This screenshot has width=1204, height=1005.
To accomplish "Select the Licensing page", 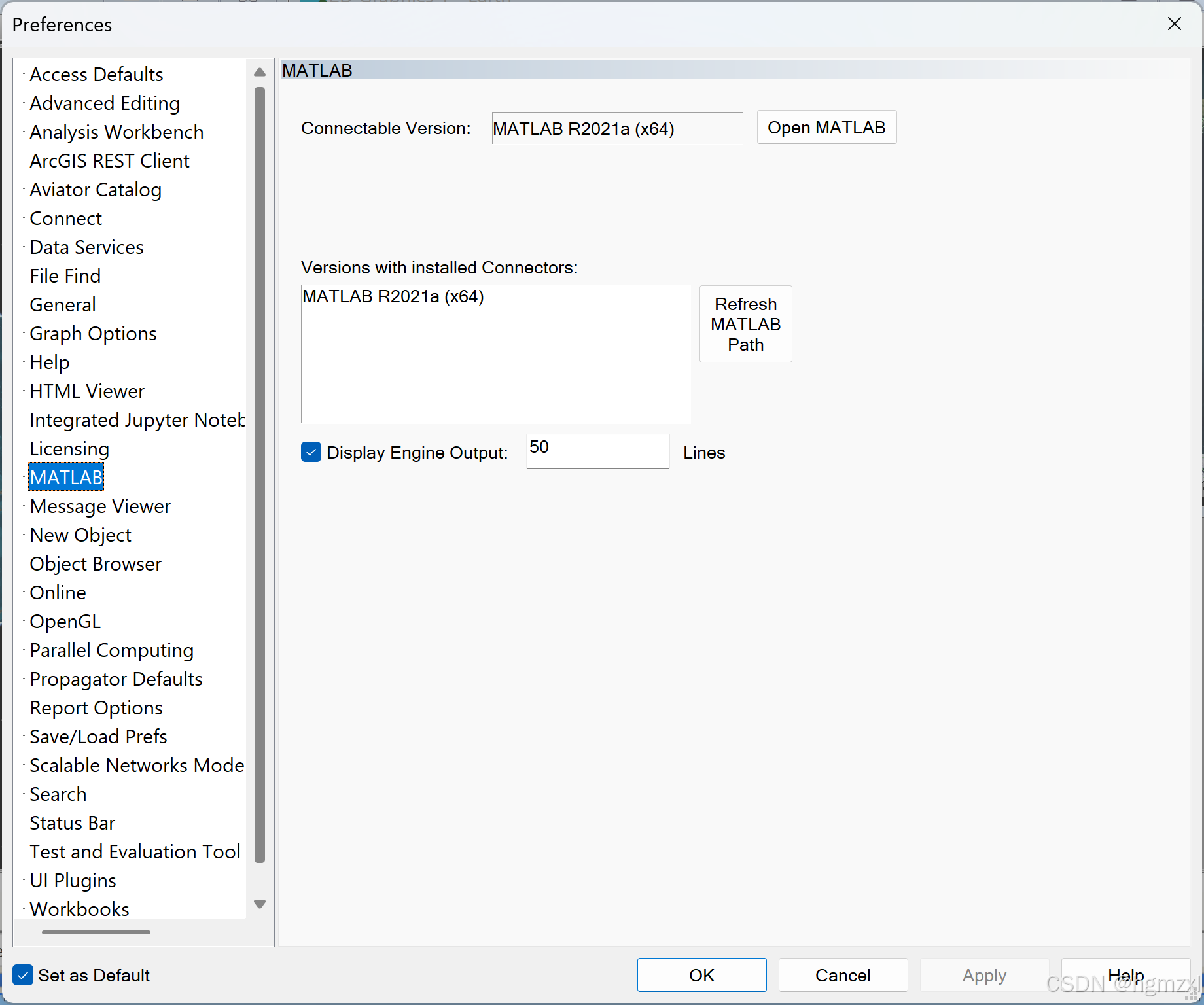I will tap(69, 449).
